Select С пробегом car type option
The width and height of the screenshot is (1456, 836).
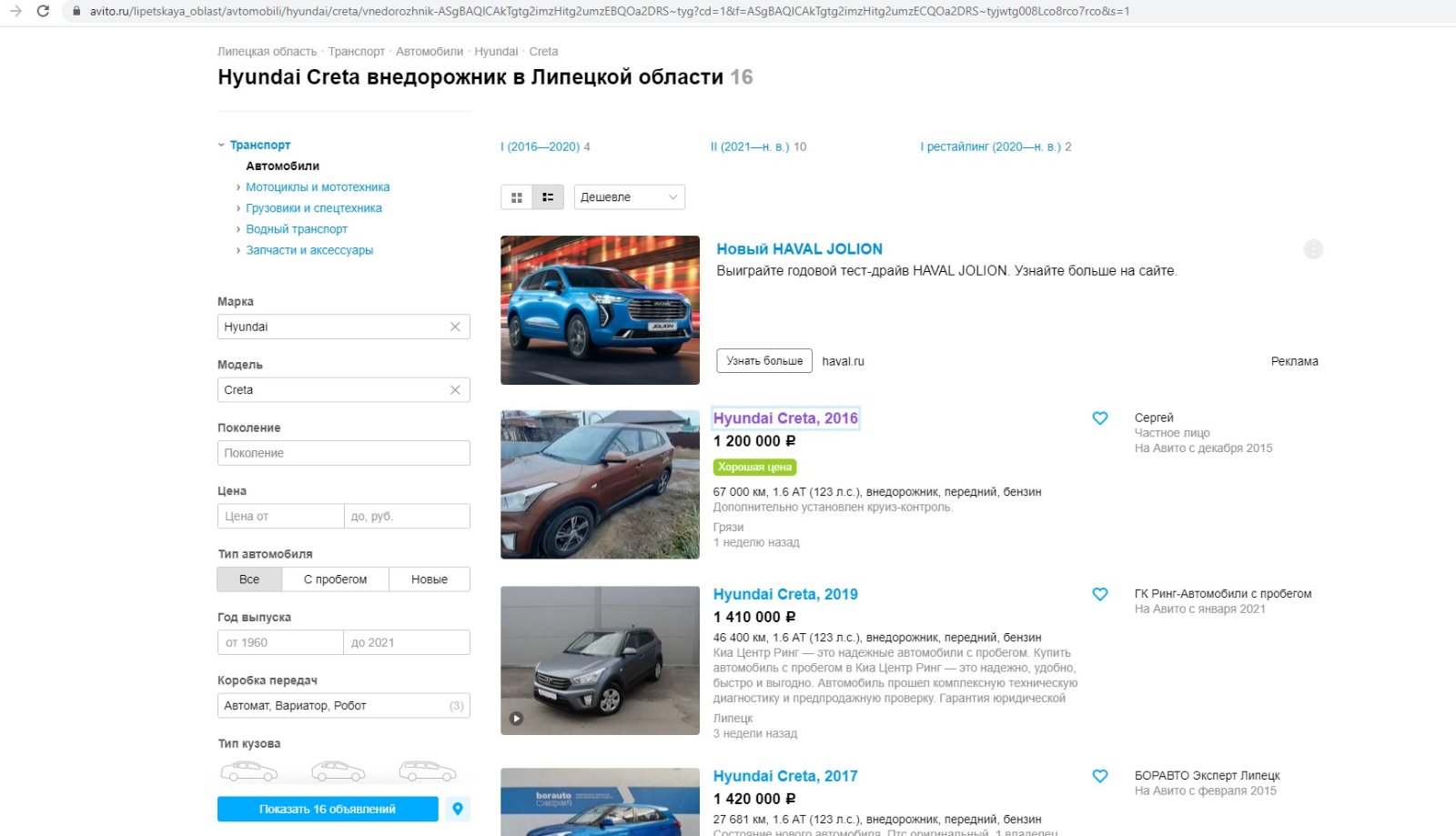335,579
